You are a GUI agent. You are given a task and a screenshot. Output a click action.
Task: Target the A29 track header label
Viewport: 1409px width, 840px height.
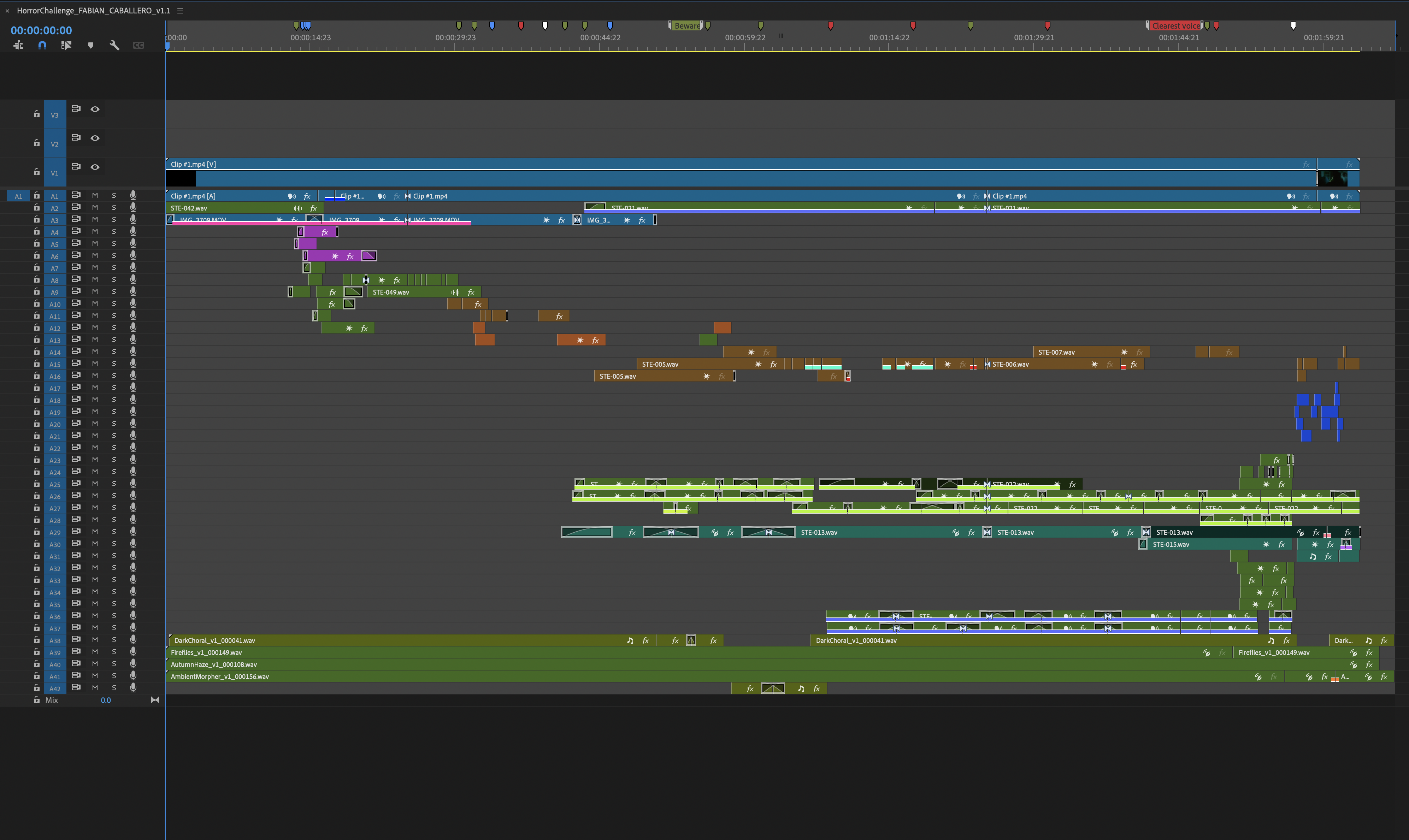(55, 533)
